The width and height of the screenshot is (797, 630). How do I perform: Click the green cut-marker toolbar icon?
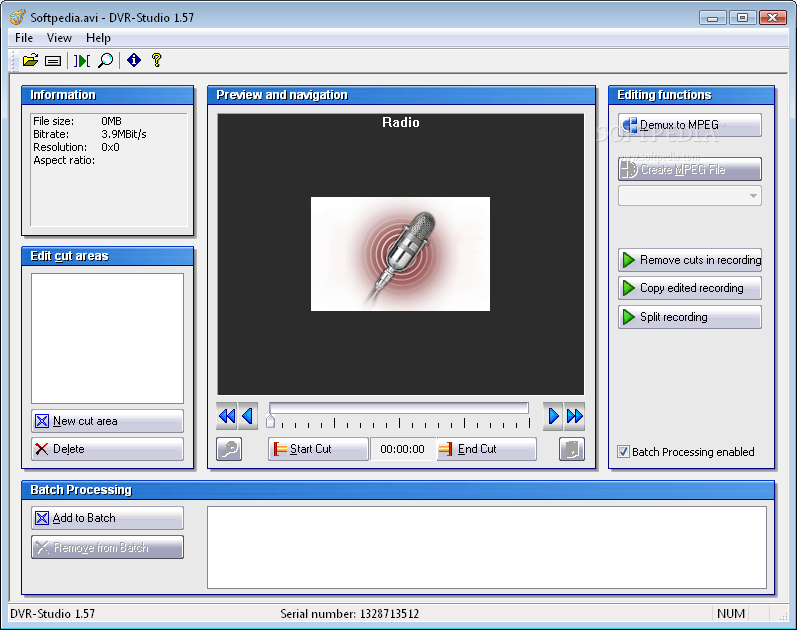point(82,61)
